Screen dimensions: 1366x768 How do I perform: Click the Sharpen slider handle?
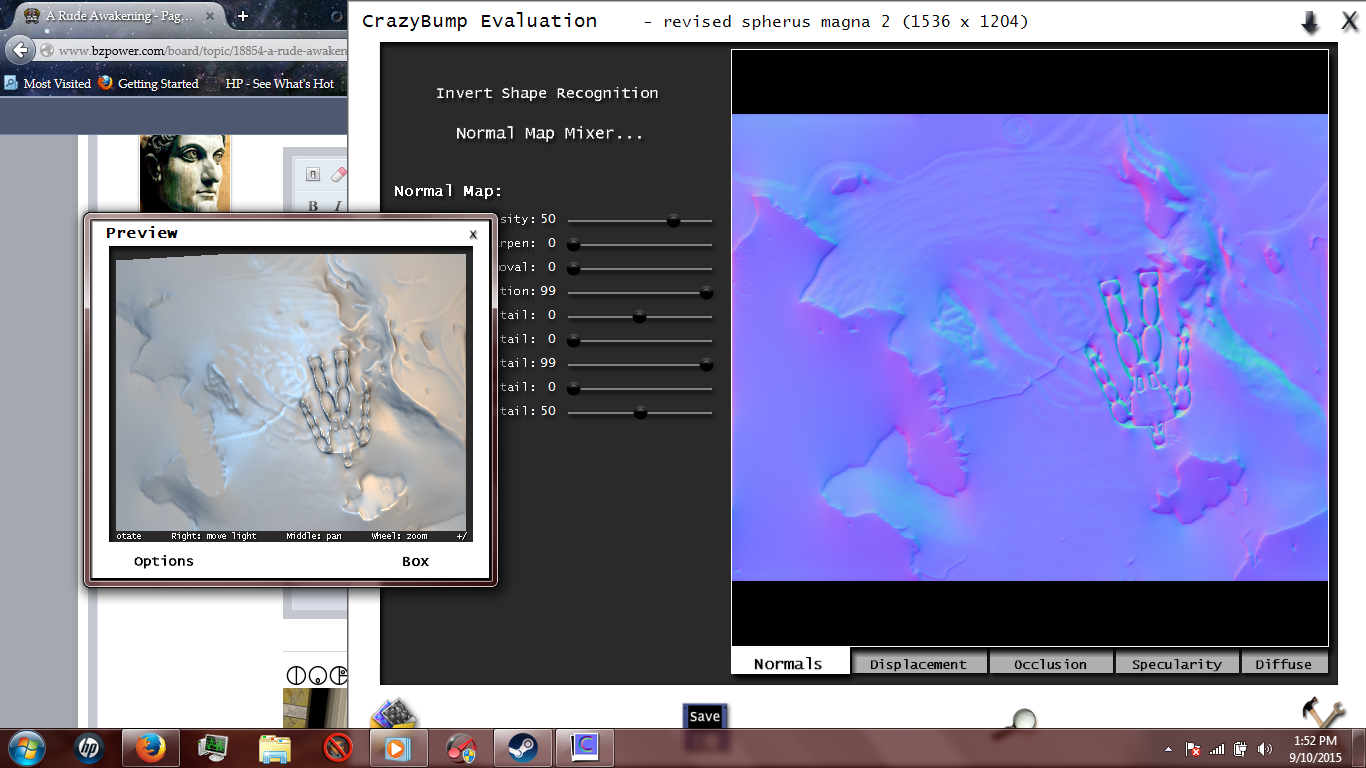[x=572, y=243]
